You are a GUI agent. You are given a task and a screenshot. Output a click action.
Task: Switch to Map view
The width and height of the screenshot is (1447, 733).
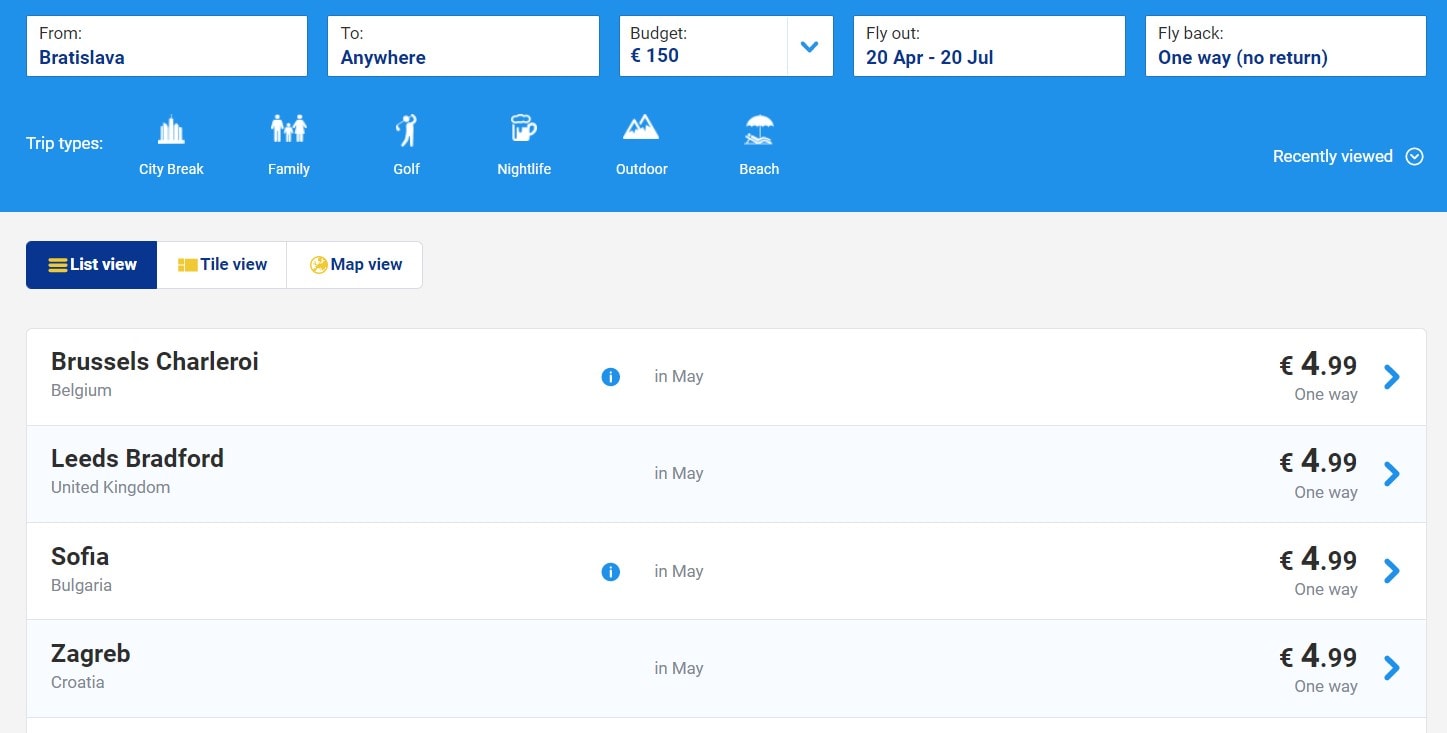[x=355, y=265]
